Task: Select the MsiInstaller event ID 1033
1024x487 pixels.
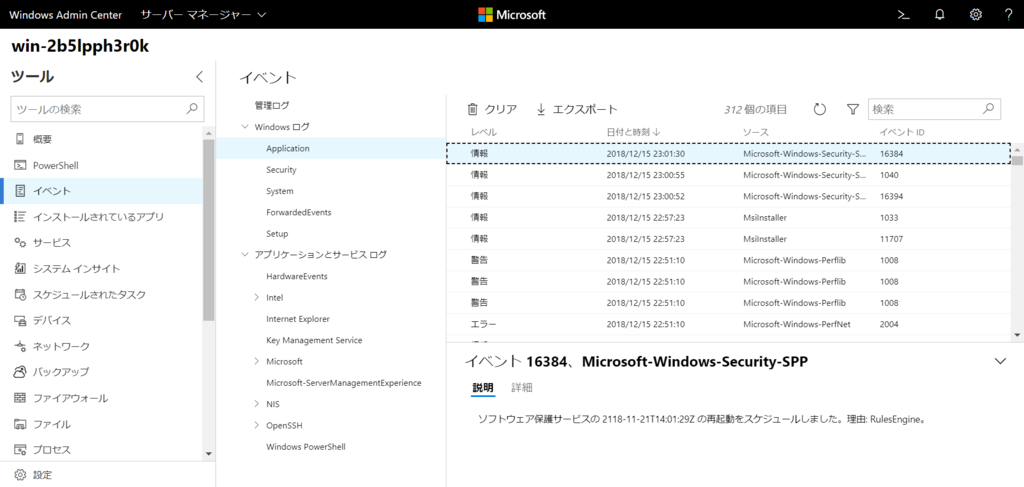Action: coord(728,217)
